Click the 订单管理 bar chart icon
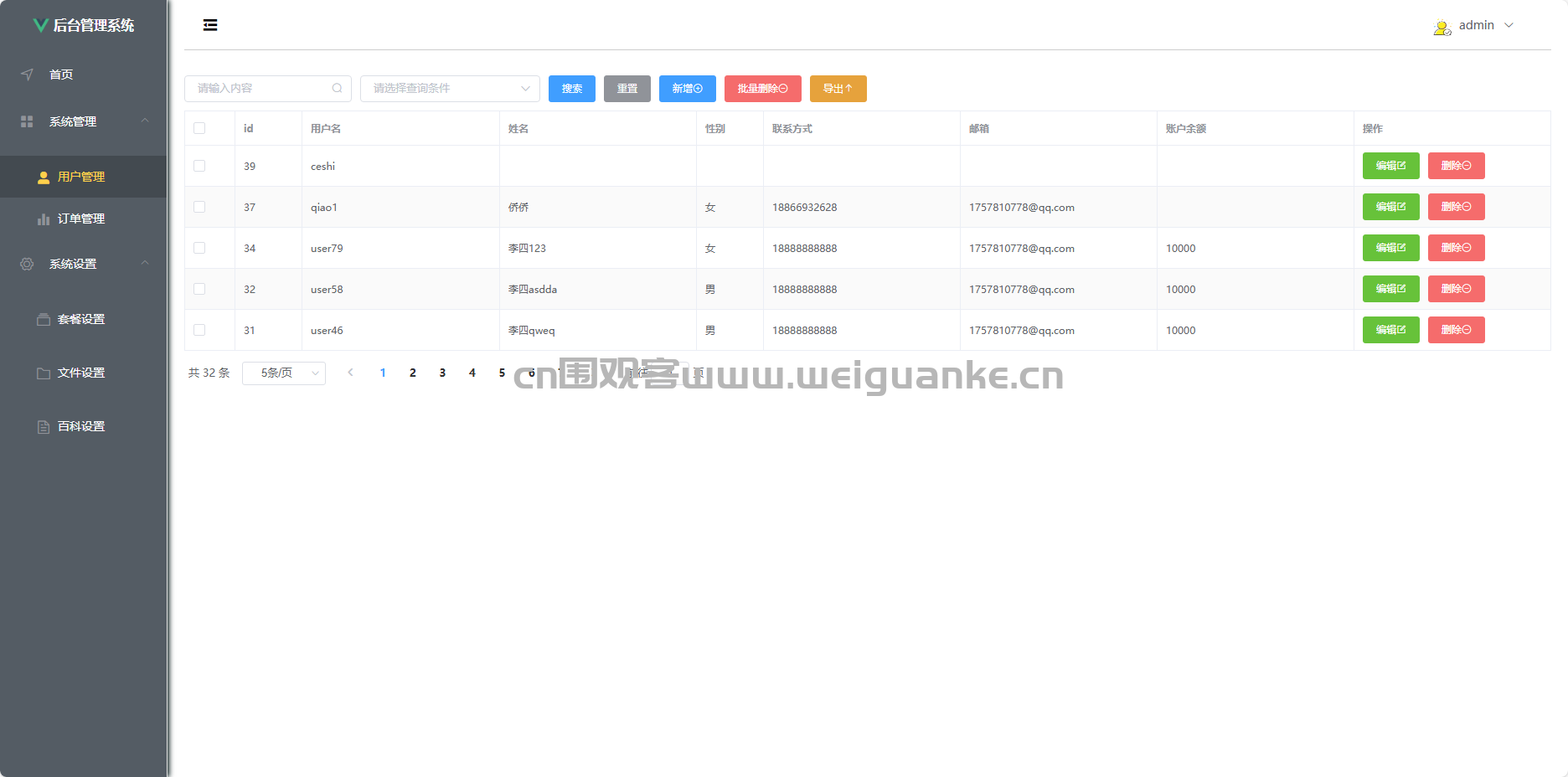The image size is (1568, 777). 44,219
